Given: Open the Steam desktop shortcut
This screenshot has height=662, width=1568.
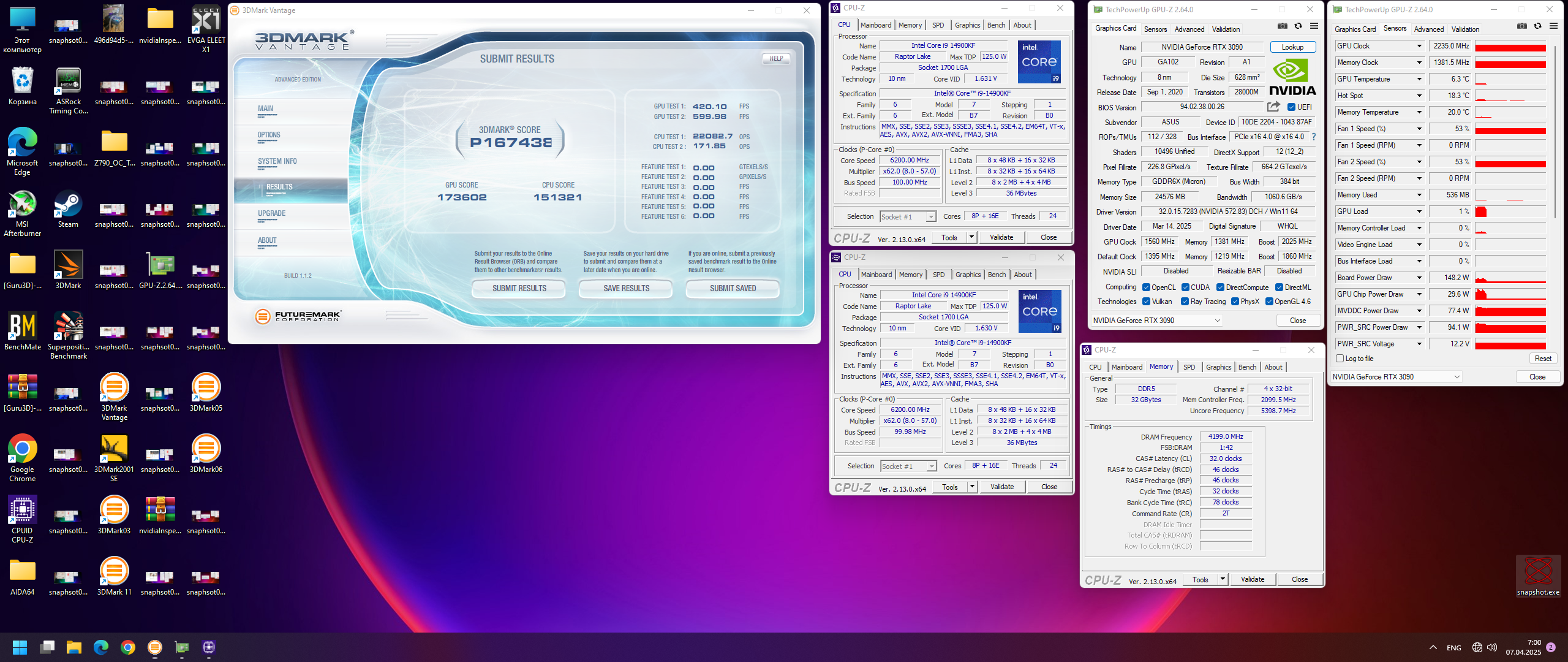Looking at the screenshot, I should pyautogui.click(x=68, y=208).
